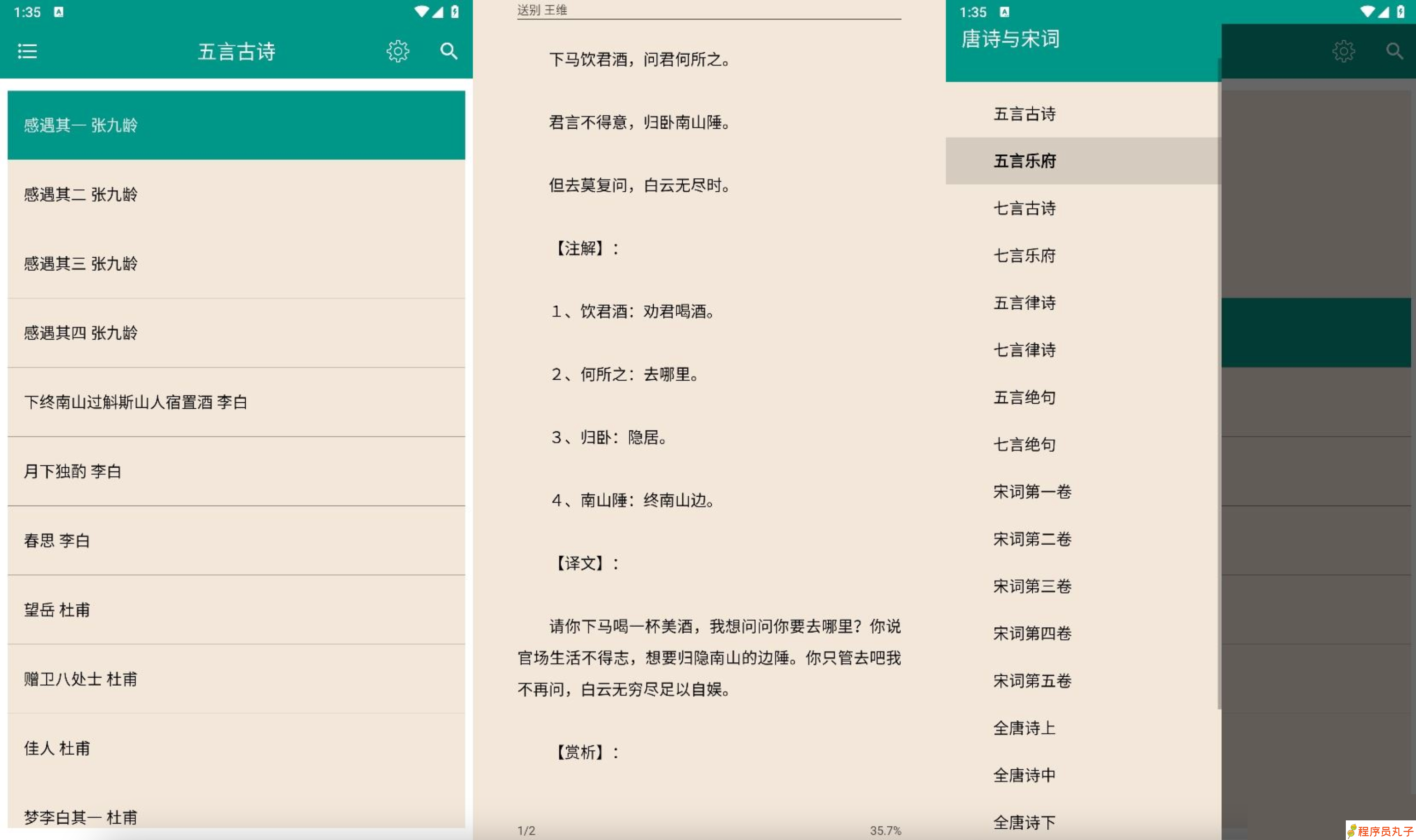Select 五言古诗 in drawer menu
Image resolution: width=1416 pixels, height=840 pixels.
[1083, 114]
